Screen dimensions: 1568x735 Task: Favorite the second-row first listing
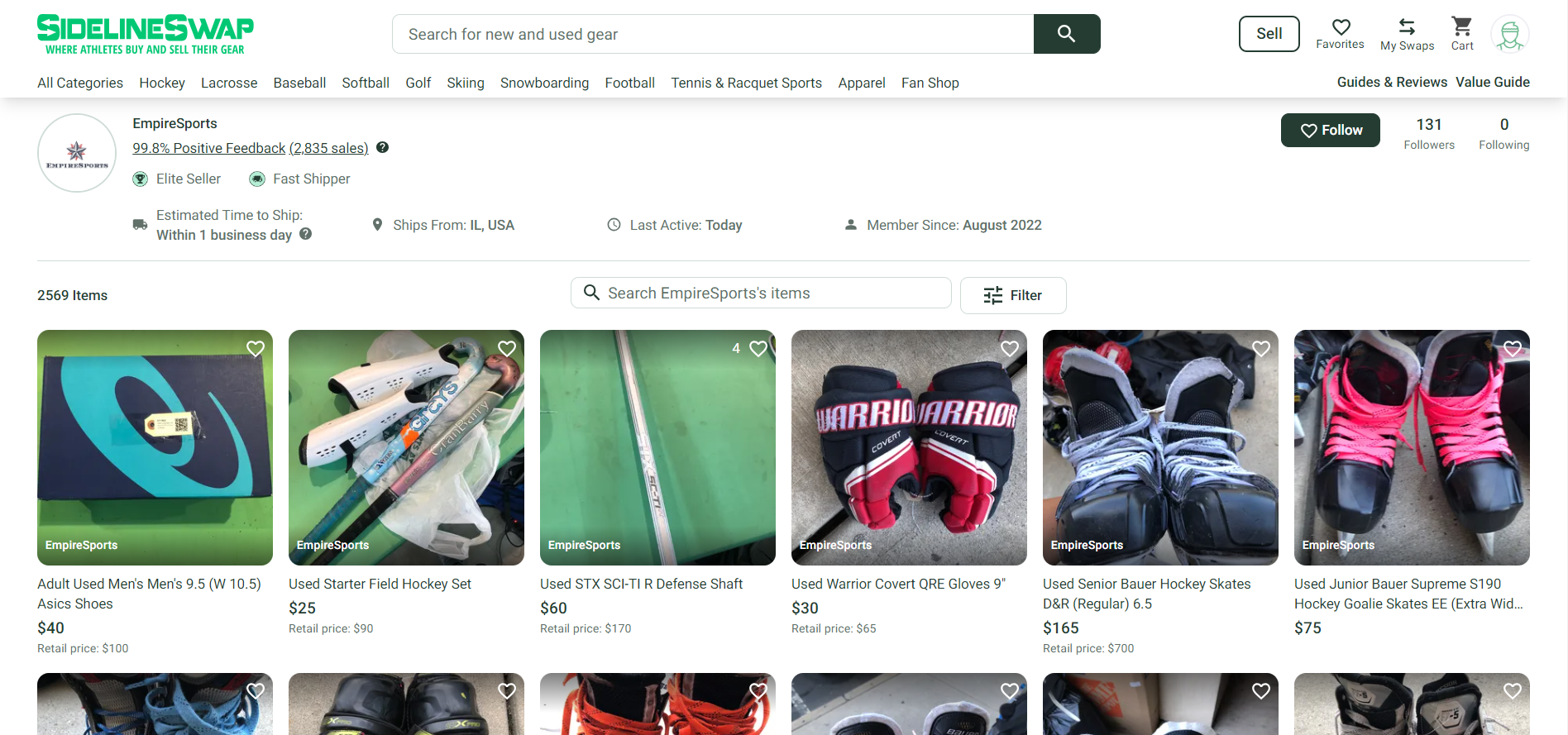tap(256, 690)
